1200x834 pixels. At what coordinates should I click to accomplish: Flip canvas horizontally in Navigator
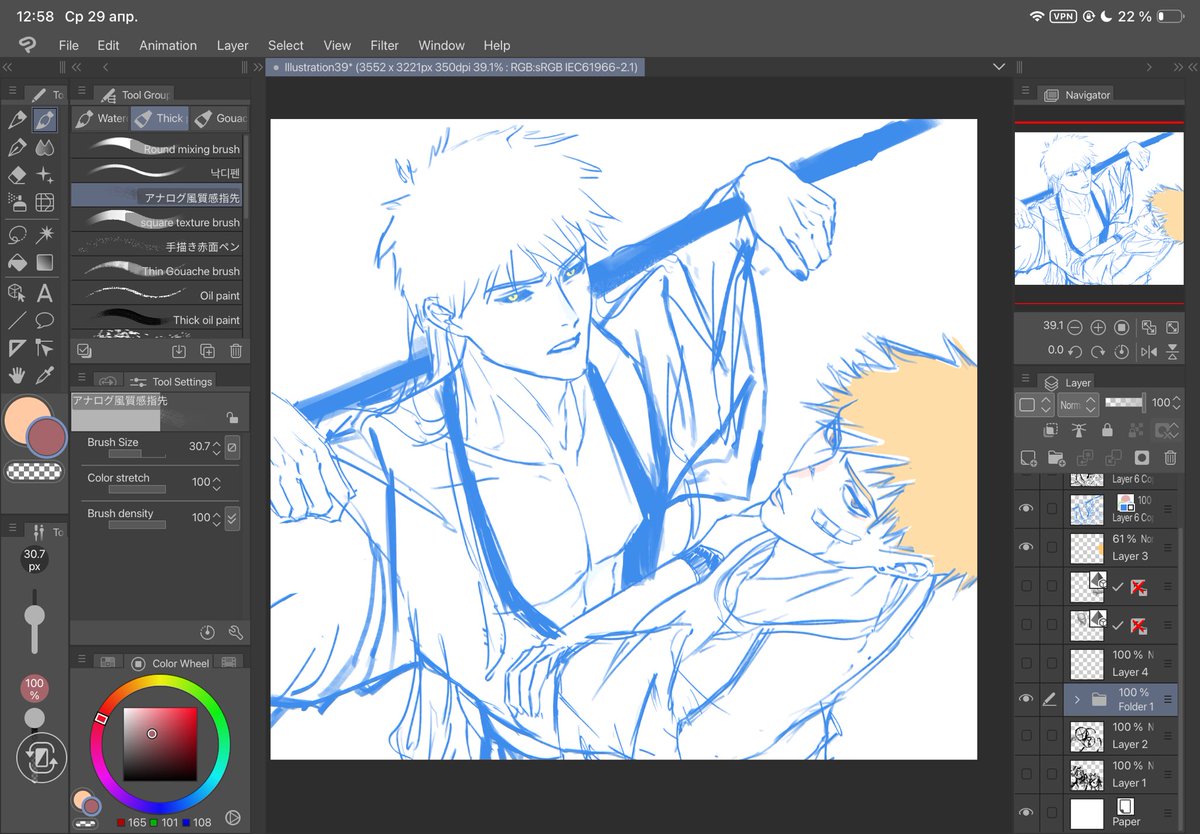(1149, 351)
